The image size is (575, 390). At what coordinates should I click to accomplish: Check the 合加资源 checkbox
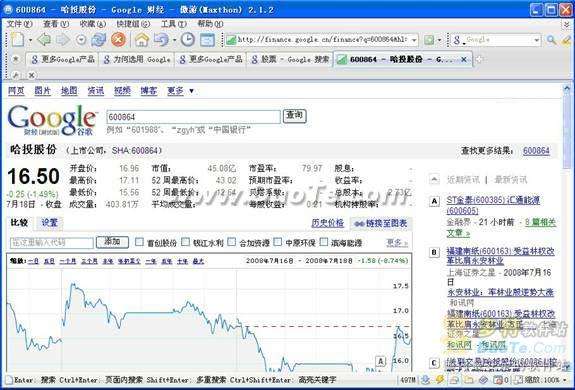(231, 242)
